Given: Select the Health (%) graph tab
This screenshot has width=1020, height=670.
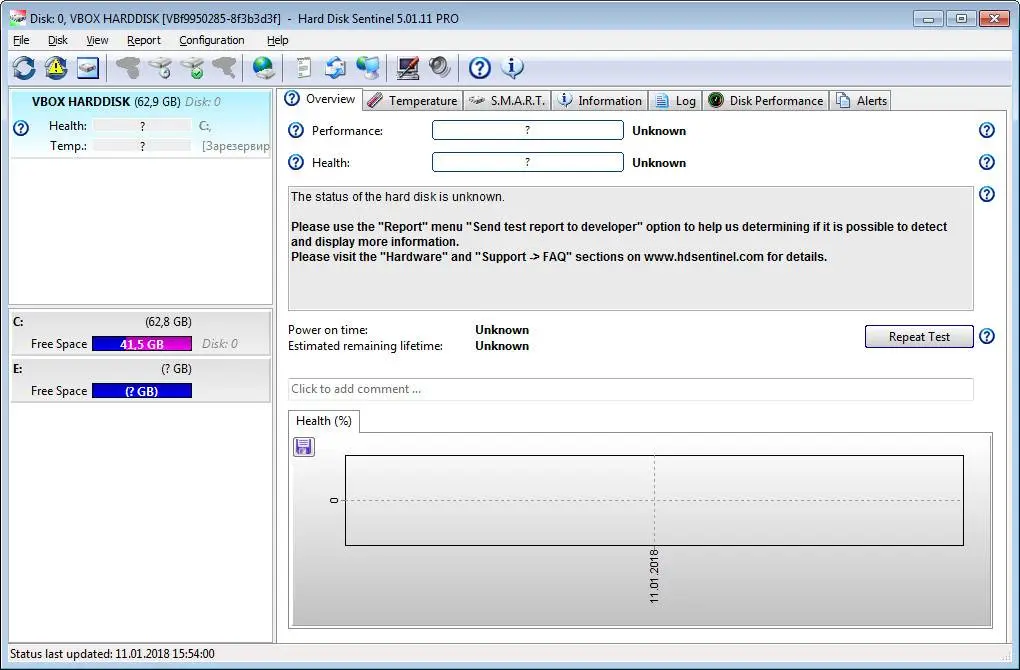Looking at the screenshot, I should [324, 421].
